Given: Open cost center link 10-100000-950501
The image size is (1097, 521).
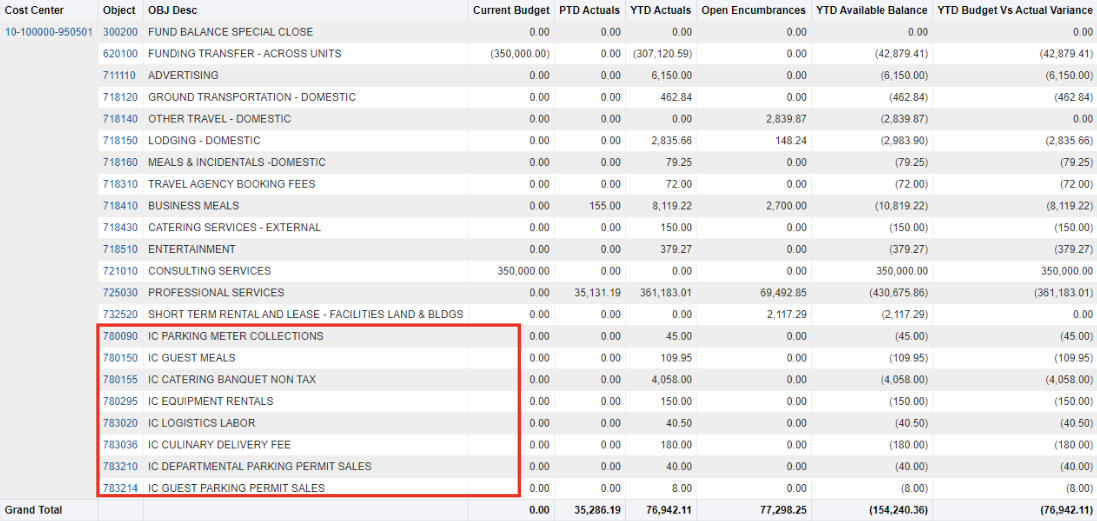Looking at the screenshot, I should tap(49, 32).
